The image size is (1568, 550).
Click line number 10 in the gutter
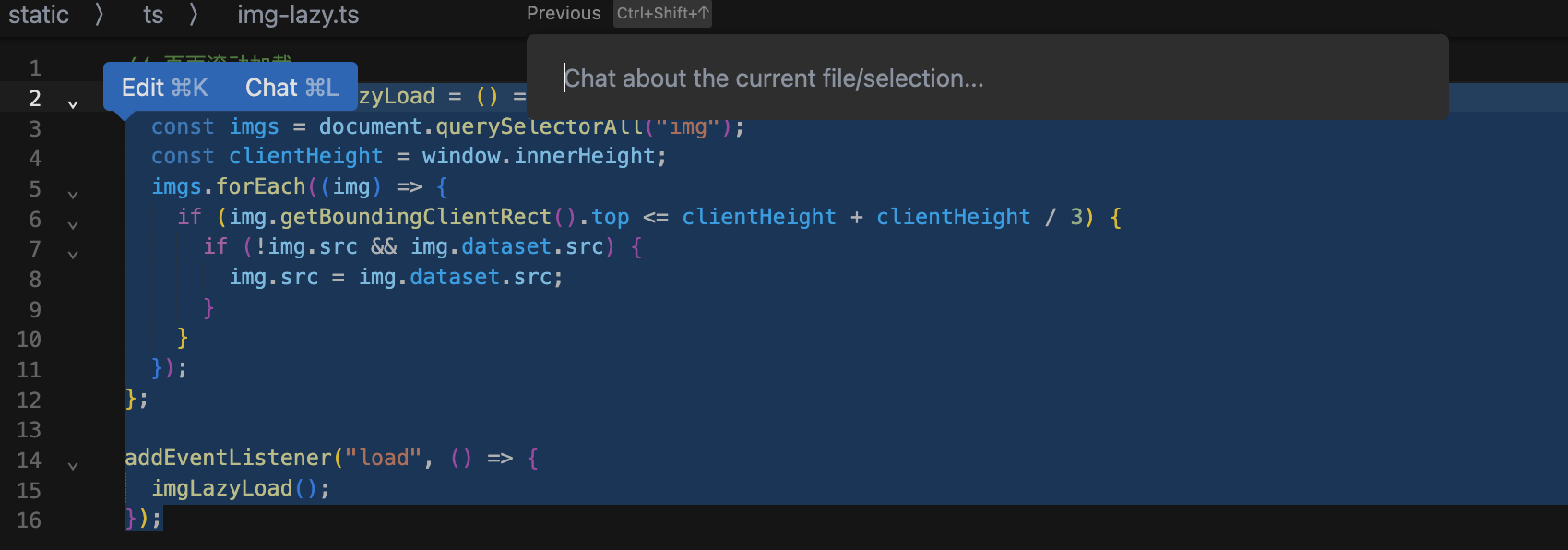click(x=29, y=340)
